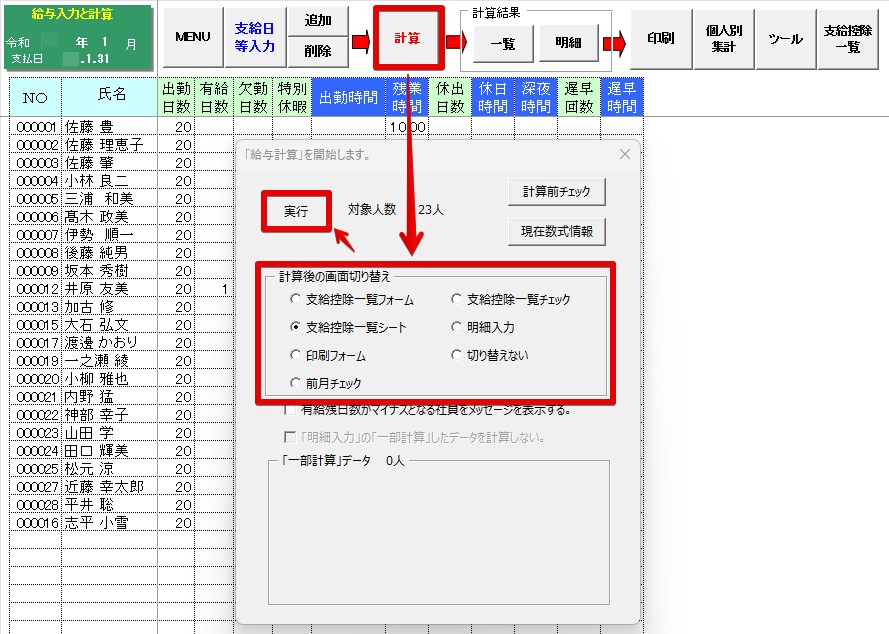Click 実行 to start the salary calculation
889x634 pixels.
[x=295, y=212]
